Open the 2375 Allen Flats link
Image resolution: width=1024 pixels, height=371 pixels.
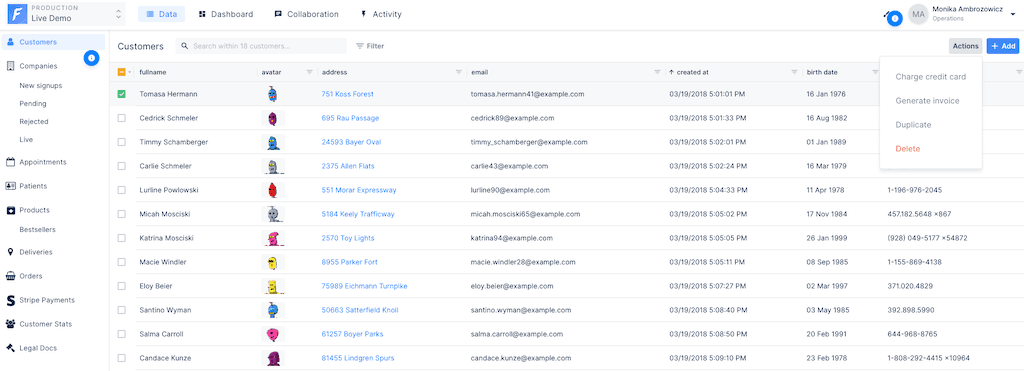[349, 167]
